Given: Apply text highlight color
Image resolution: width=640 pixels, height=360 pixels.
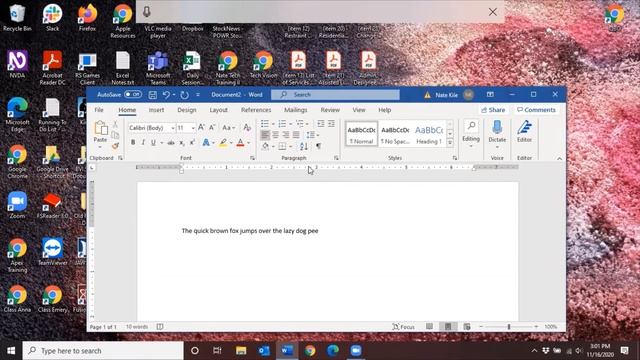Looking at the screenshot, I should 223,142.
